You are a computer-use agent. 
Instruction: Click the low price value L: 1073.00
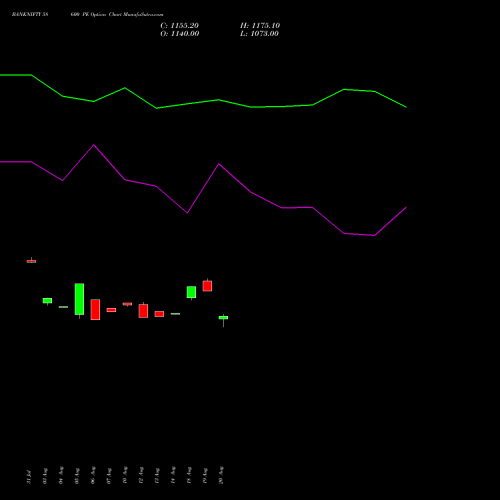(259, 34)
